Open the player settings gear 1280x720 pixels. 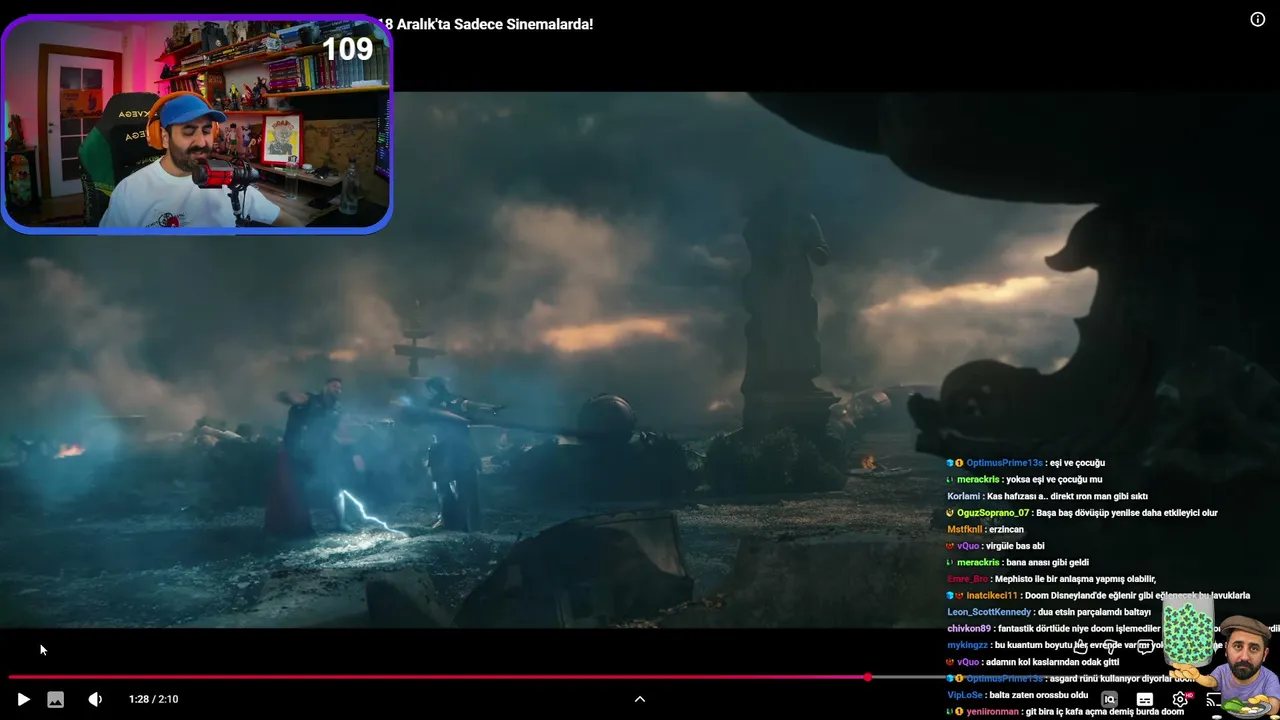[1180, 700]
